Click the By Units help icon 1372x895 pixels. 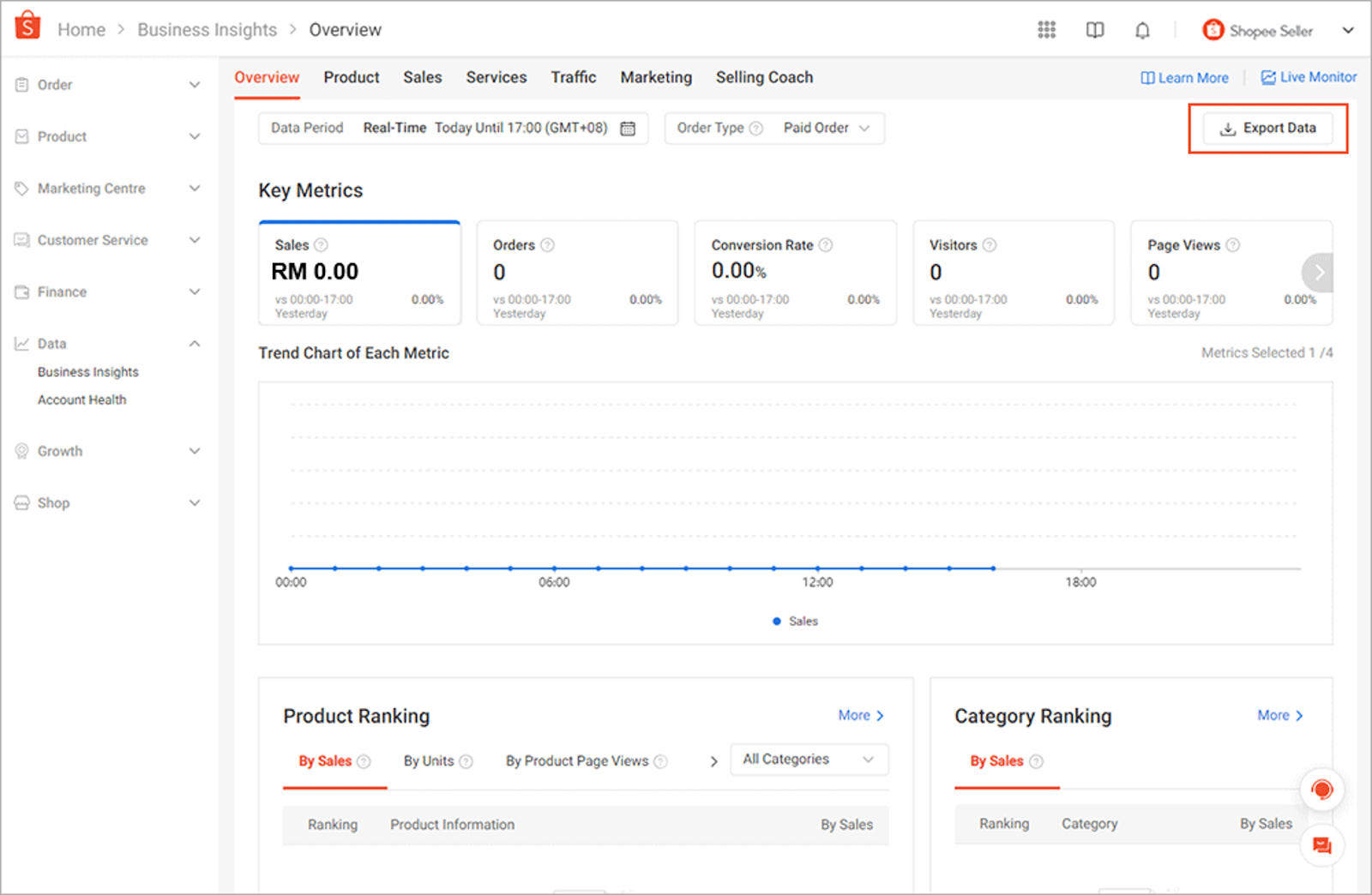466,761
